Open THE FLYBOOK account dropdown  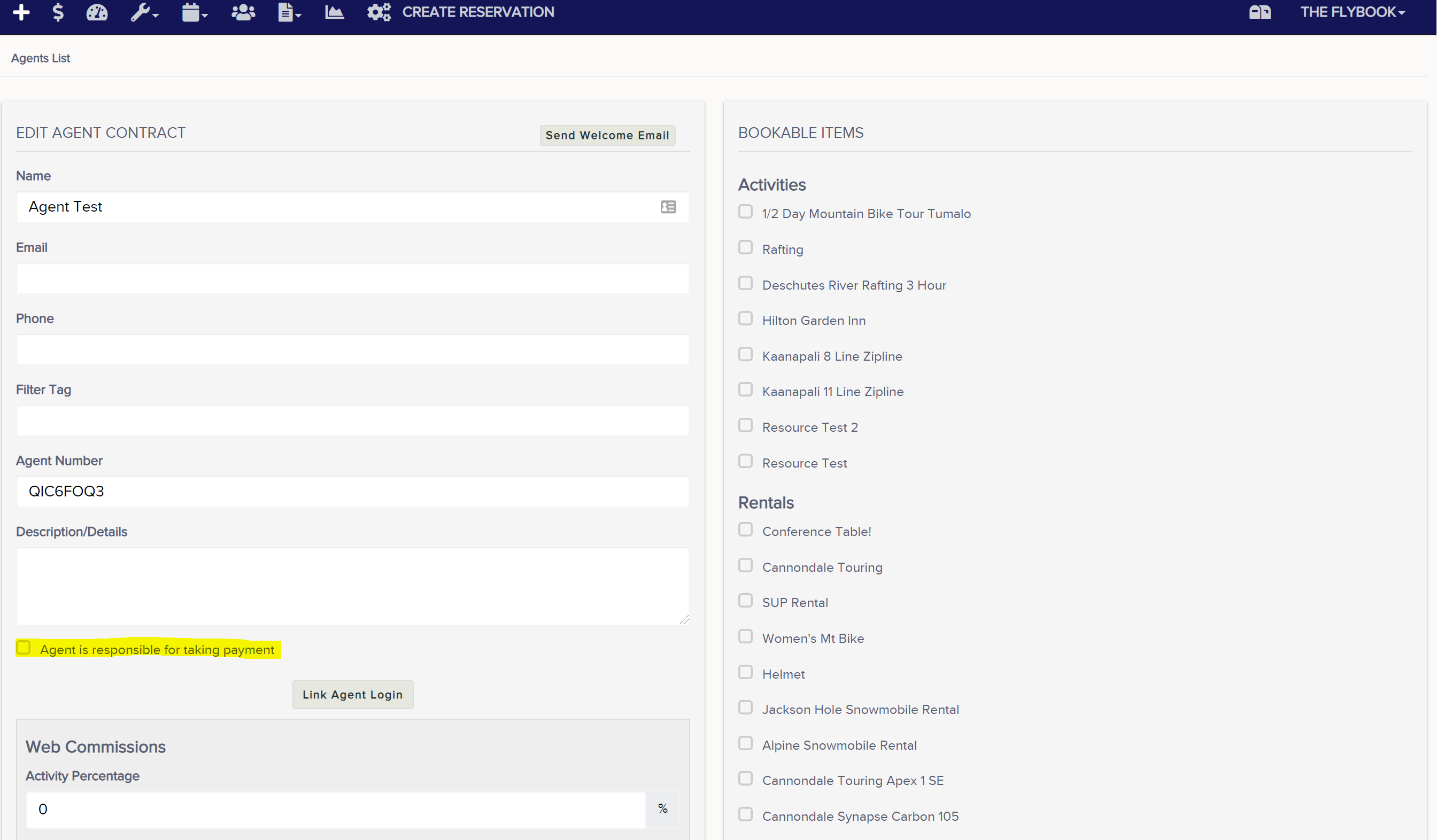(1352, 12)
